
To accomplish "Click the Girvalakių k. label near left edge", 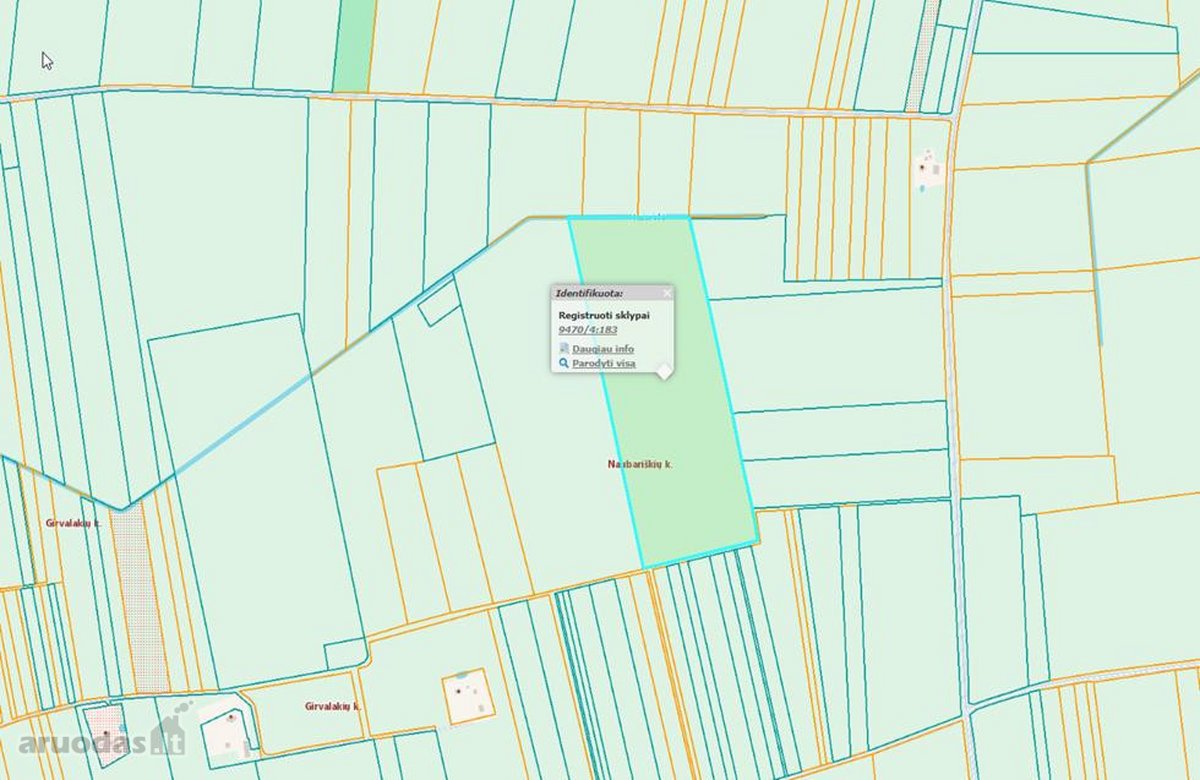I will tap(73, 523).
